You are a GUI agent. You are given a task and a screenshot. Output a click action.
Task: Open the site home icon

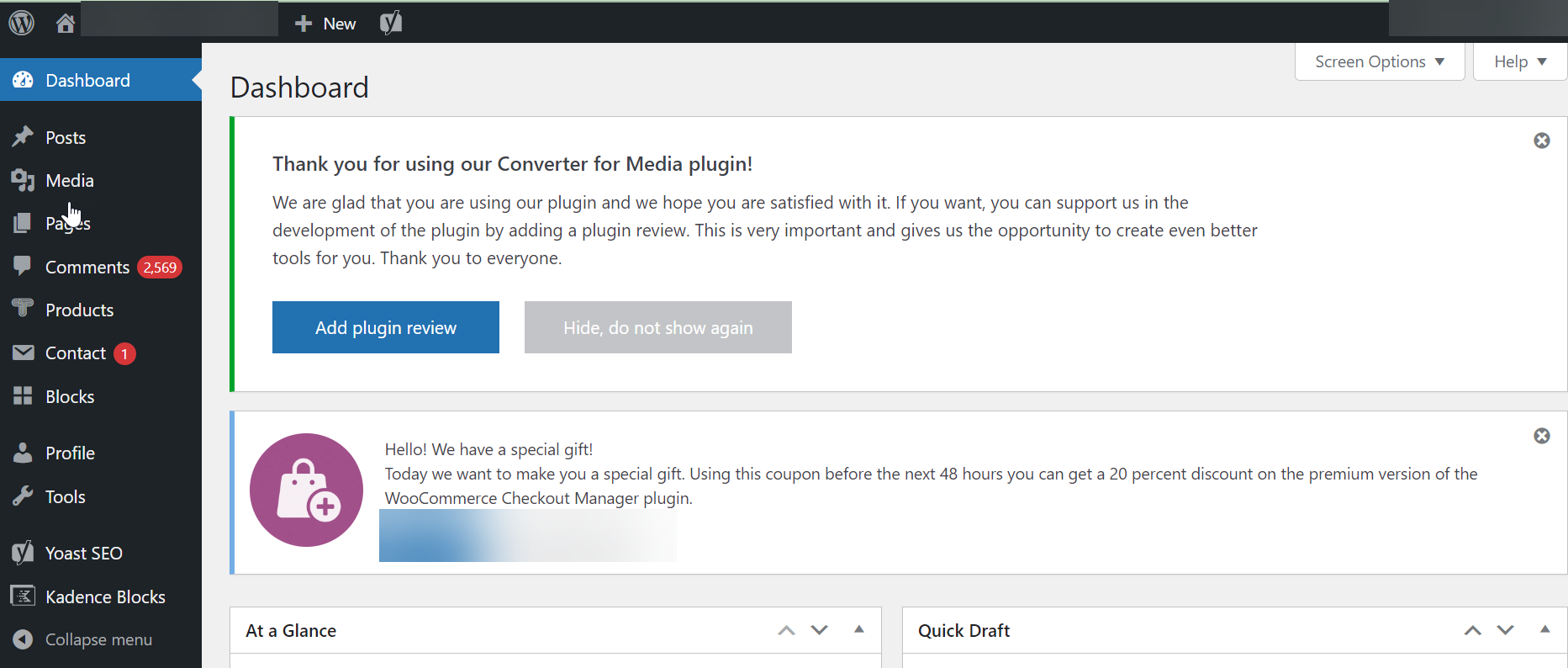pyautogui.click(x=66, y=24)
